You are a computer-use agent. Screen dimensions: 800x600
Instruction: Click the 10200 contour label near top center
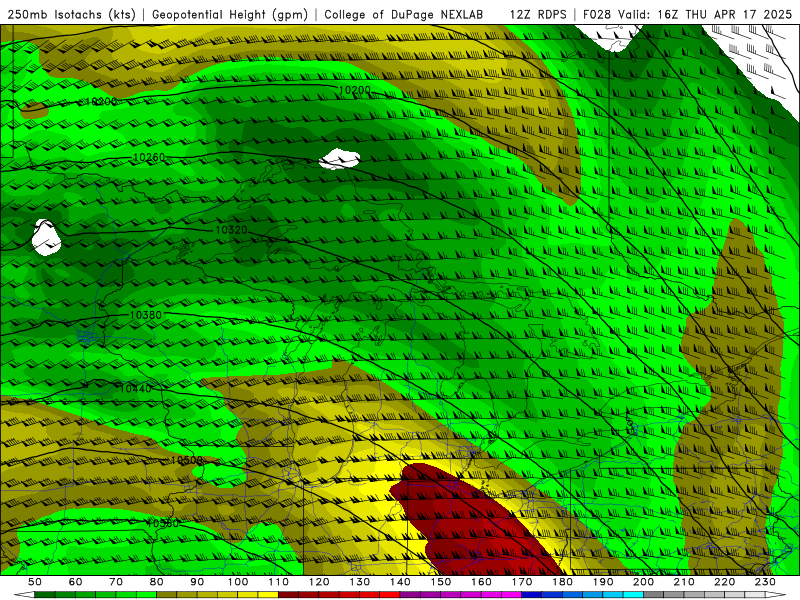point(355,90)
